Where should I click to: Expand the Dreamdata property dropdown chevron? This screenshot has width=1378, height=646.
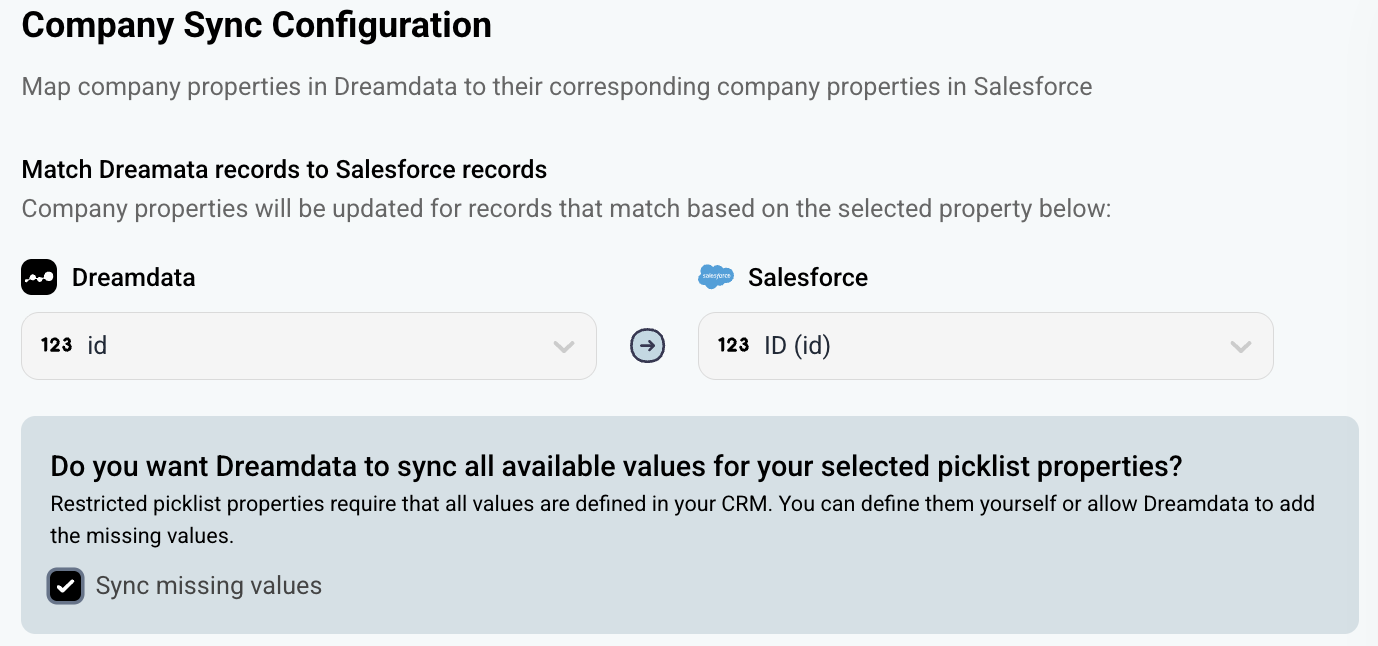point(564,347)
